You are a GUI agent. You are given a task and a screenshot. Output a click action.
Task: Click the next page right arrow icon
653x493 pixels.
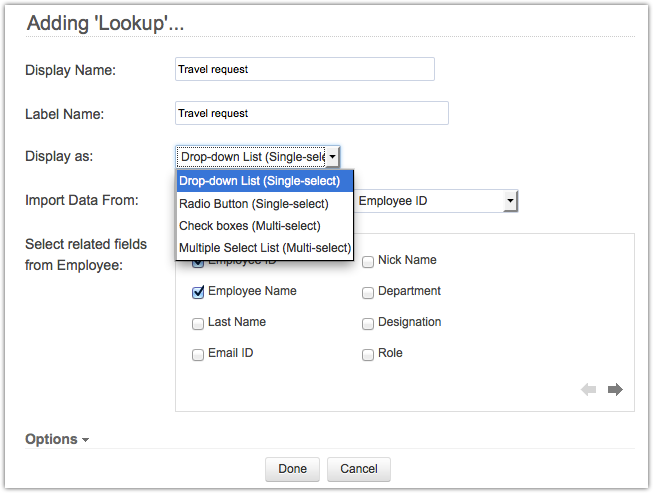[x=615, y=389]
